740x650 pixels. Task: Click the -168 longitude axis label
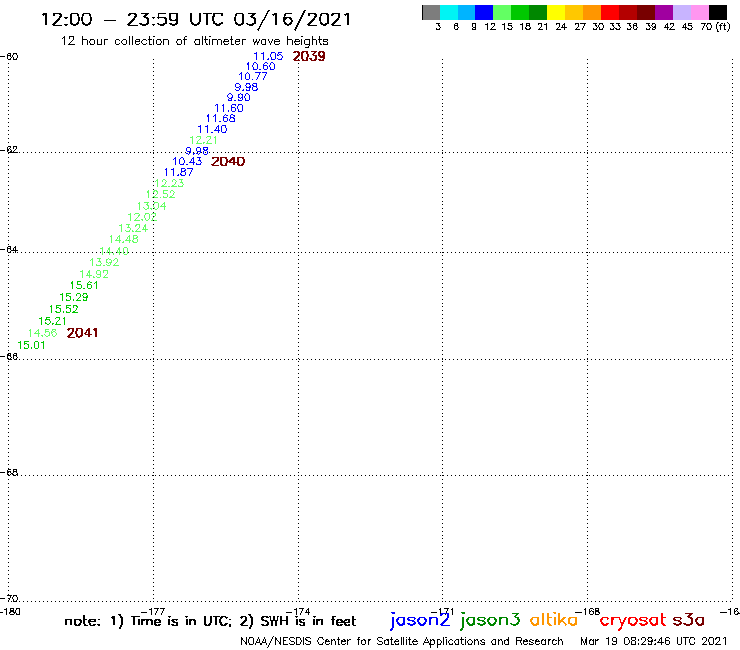pyautogui.click(x=588, y=611)
